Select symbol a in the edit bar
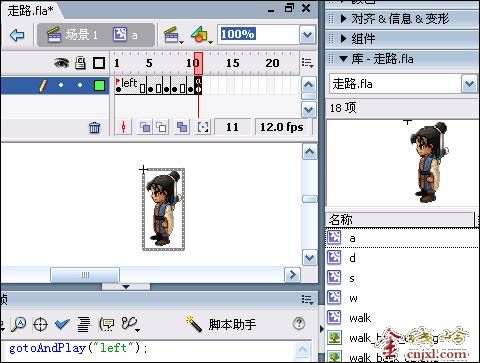 [125, 35]
